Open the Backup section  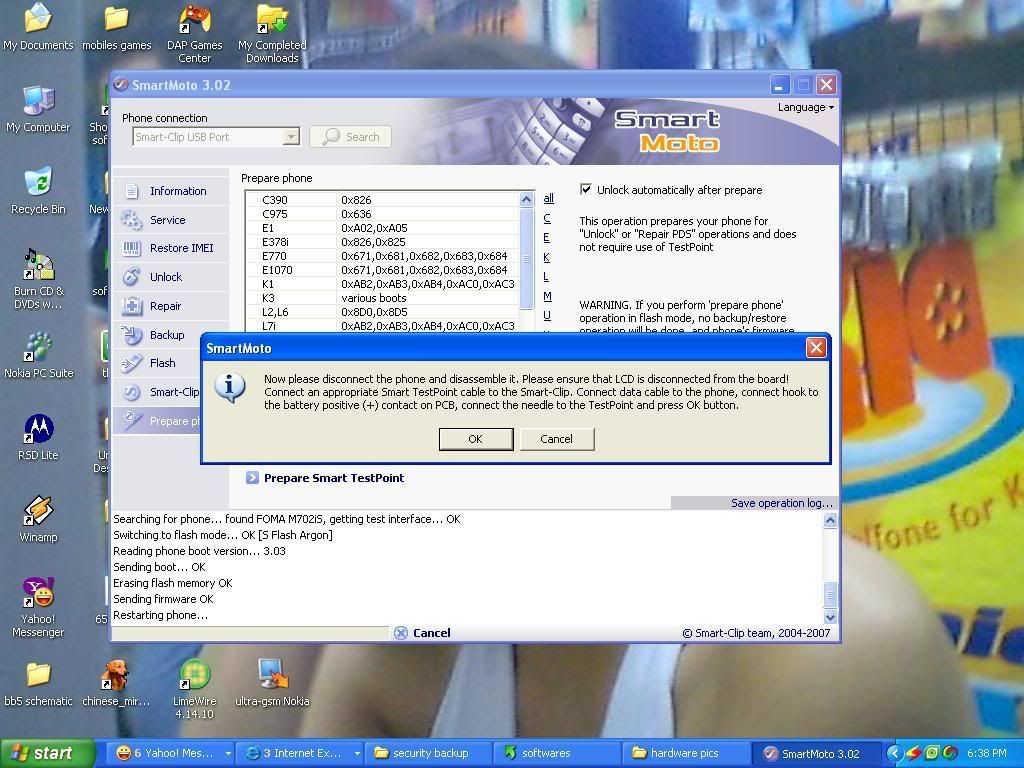pos(167,334)
